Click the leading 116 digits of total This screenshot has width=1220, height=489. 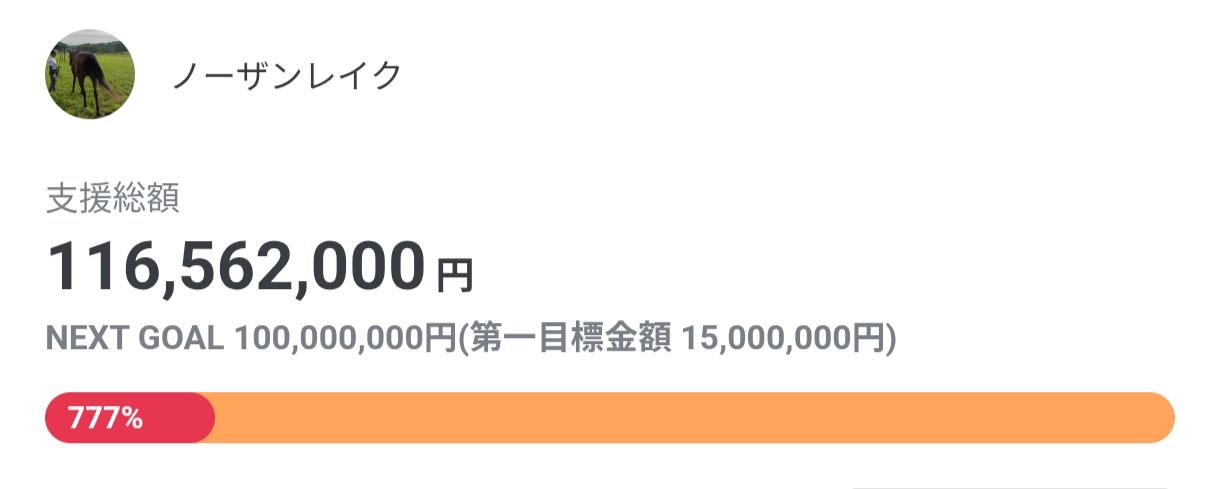tap(98, 267)
